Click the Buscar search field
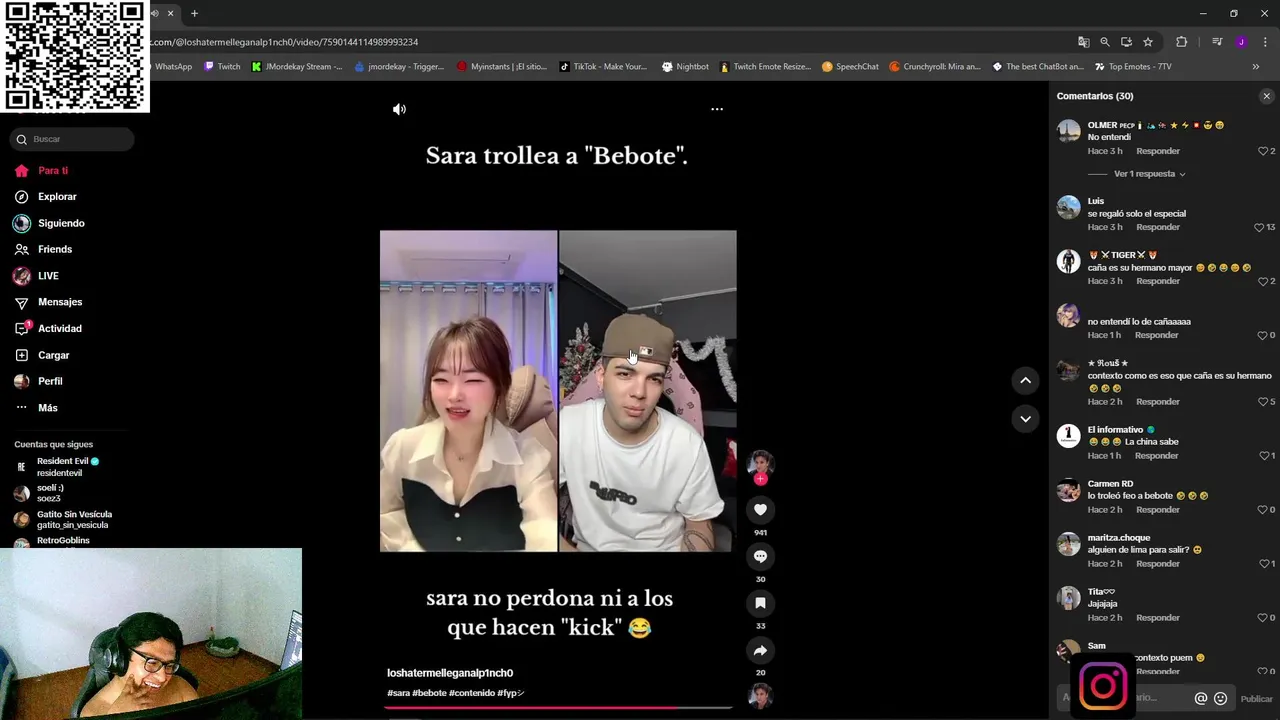 pyautogui.click(x=72, y=139)
